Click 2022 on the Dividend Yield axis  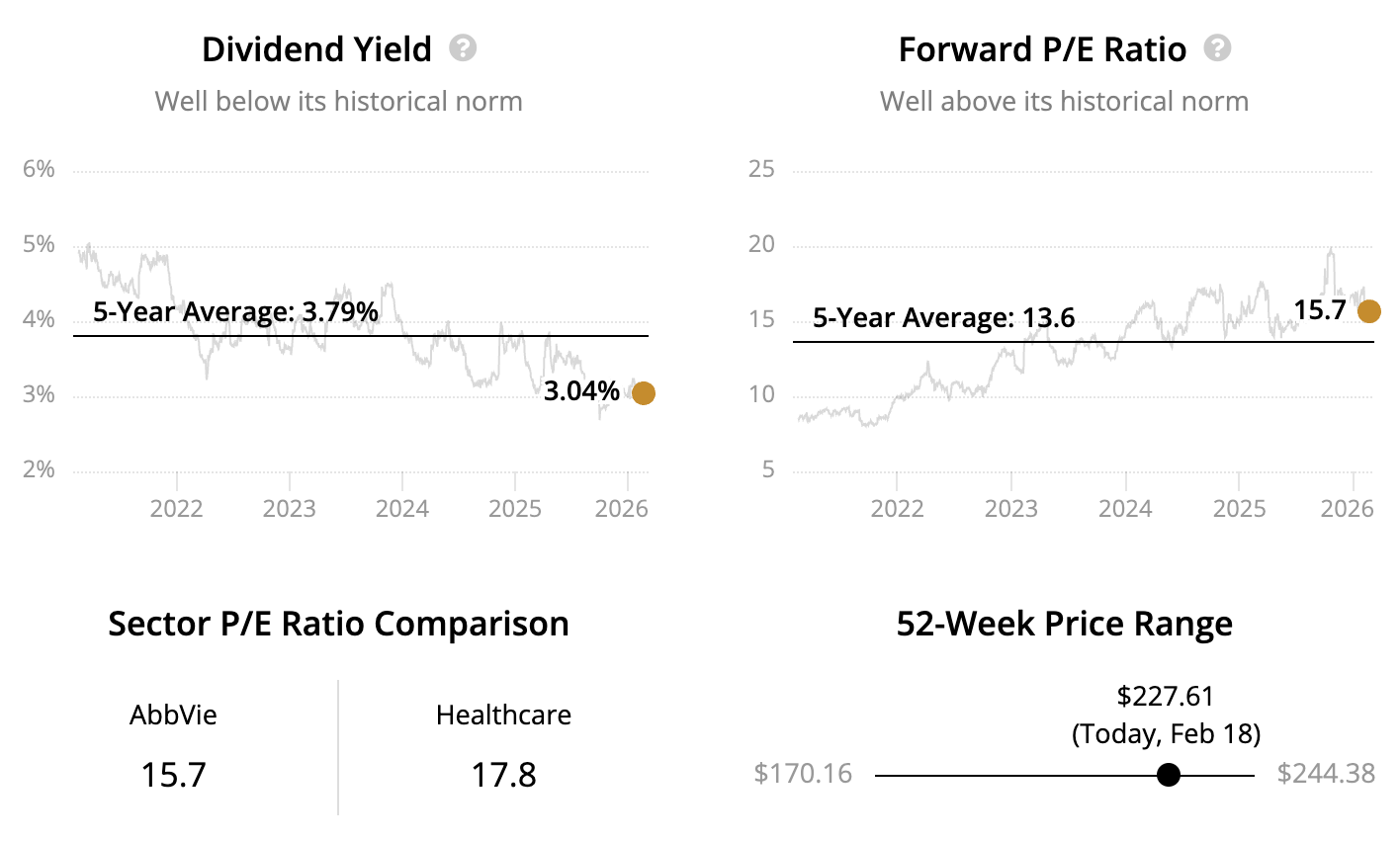[x=176, y=509]
